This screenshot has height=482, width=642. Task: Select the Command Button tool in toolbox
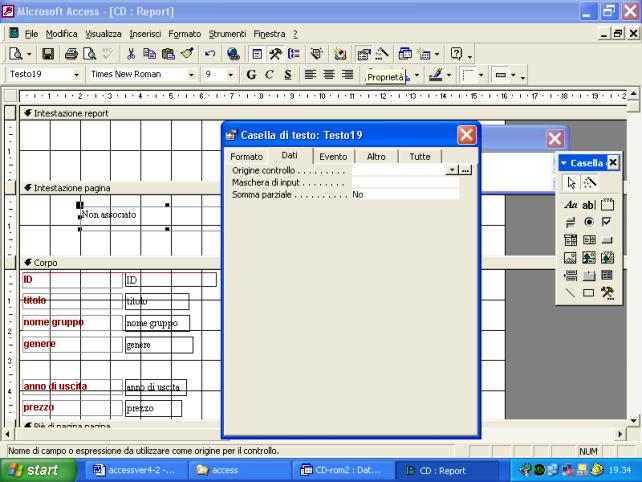(607, 240)
